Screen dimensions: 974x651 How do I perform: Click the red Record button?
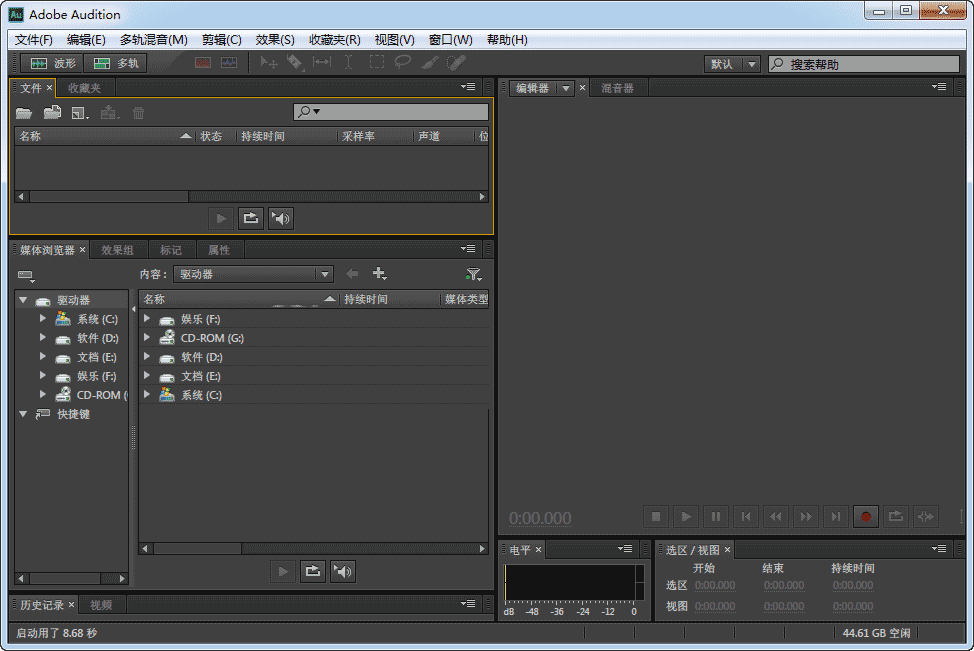pos(866,516)
